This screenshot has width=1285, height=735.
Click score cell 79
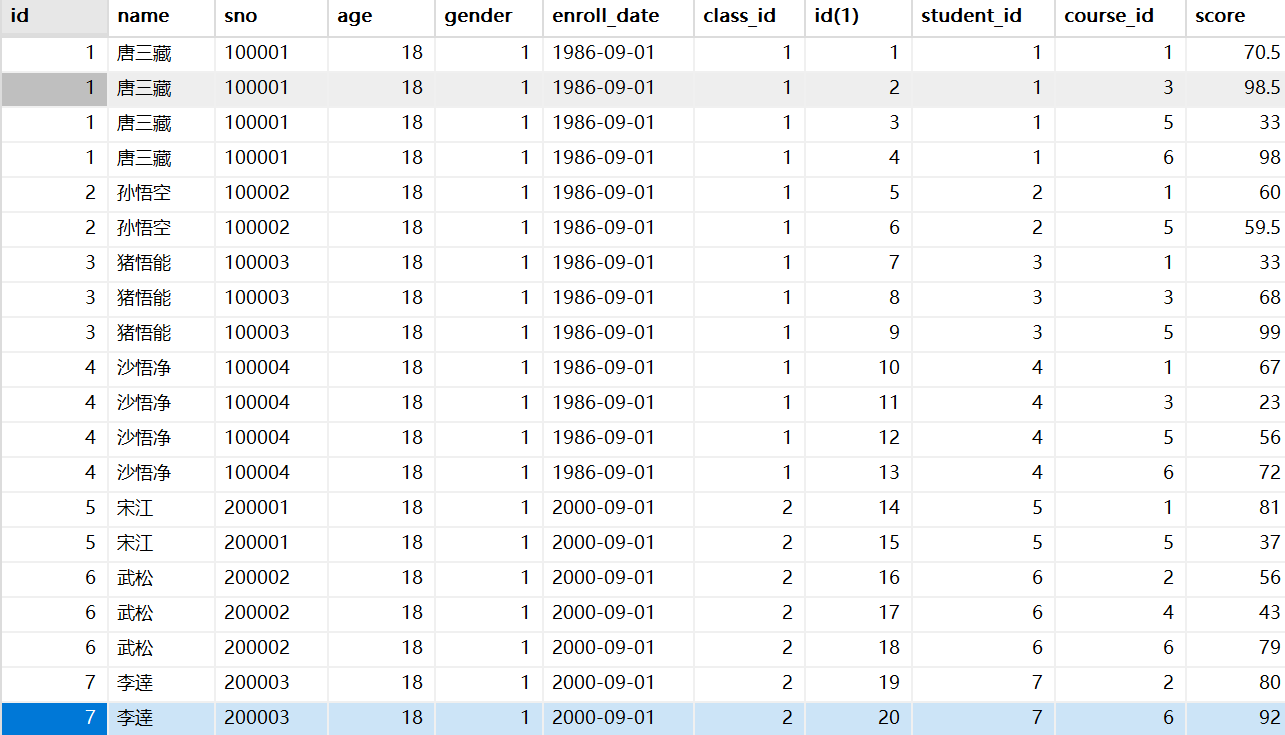[1235, 648]
